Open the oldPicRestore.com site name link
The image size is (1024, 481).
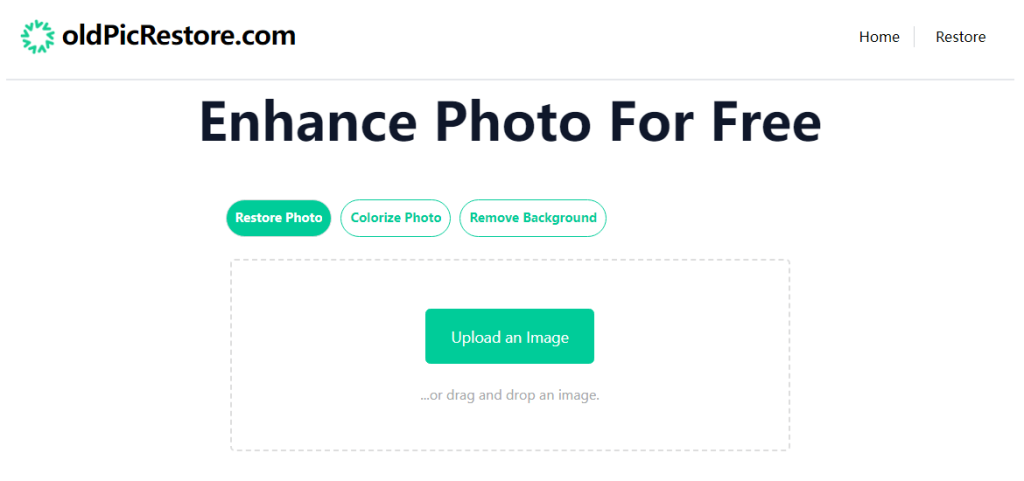click(x=178, y=37)
